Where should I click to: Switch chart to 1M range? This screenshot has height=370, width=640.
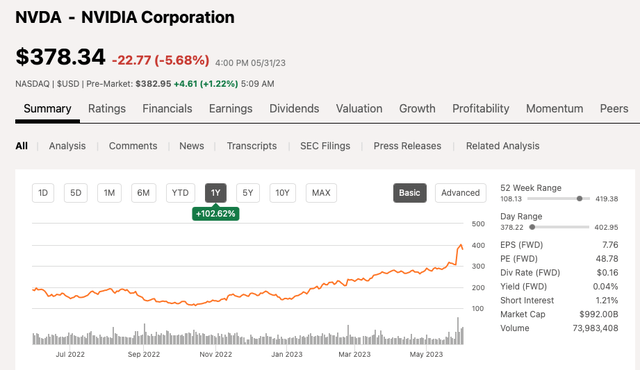pos(109,193)
